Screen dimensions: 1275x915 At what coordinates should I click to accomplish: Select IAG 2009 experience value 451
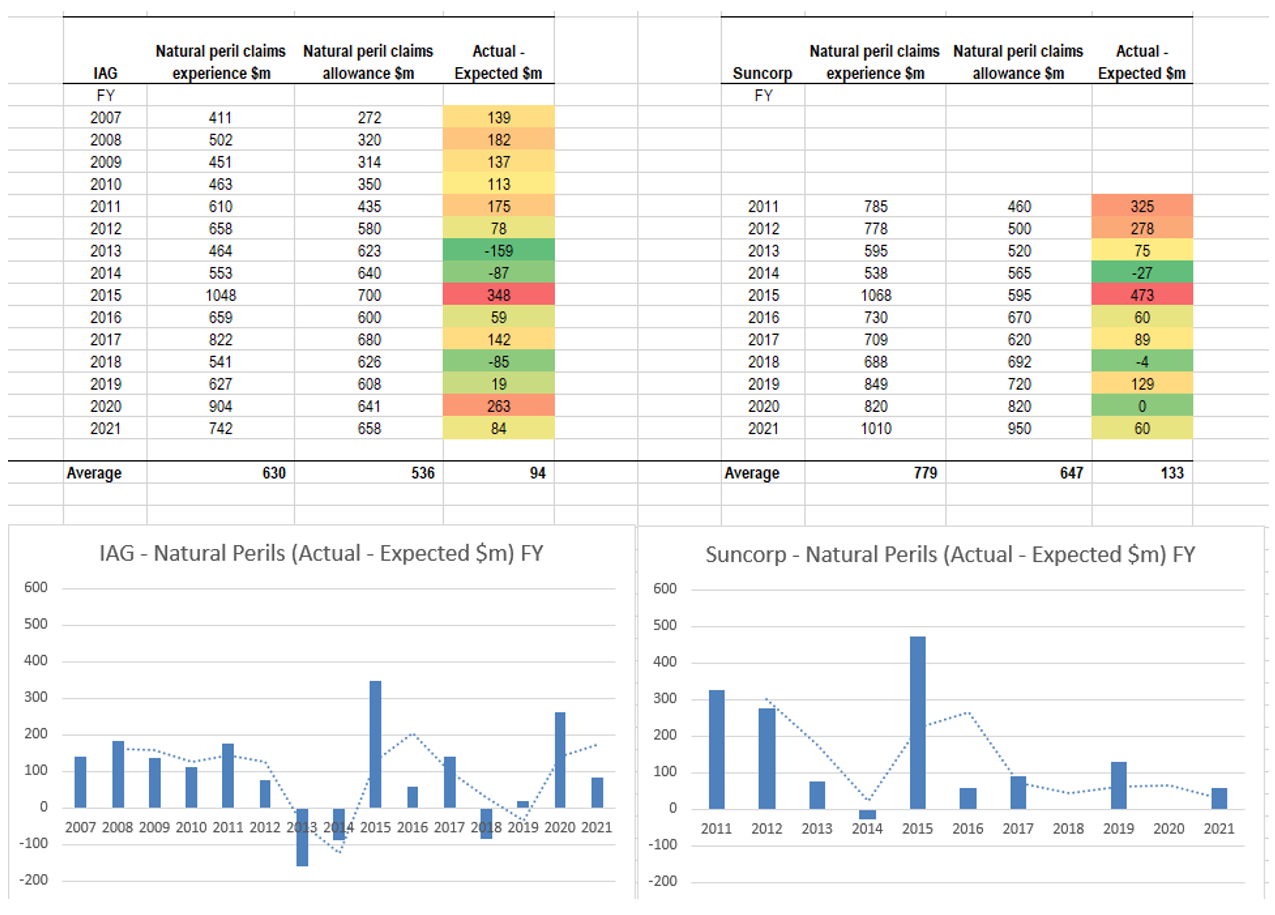221,162
